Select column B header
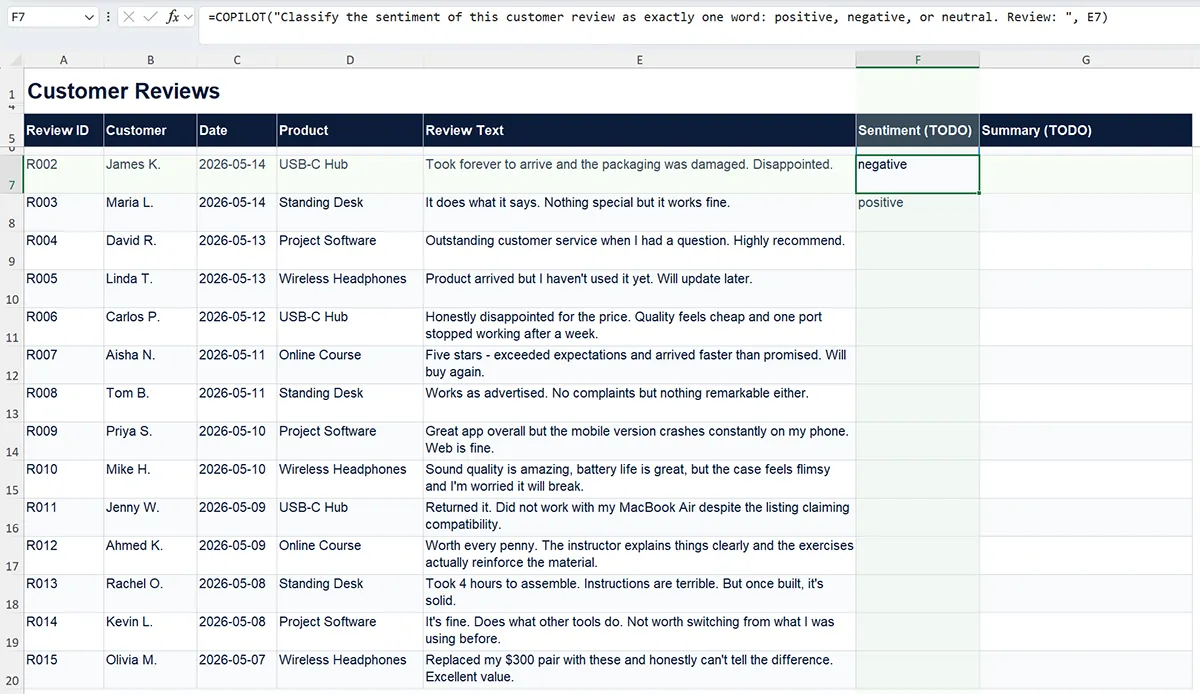The image size is (1200, 694). tap(150, 60)
